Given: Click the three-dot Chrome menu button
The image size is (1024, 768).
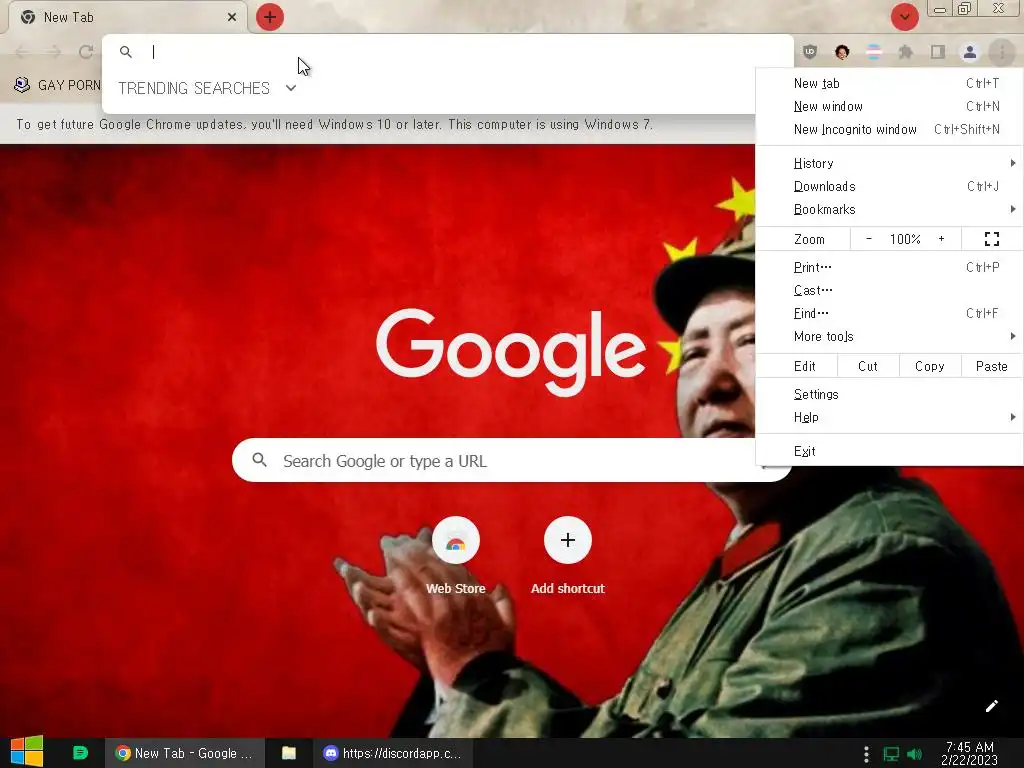Looking at the screenshot, I should 1002,52.
